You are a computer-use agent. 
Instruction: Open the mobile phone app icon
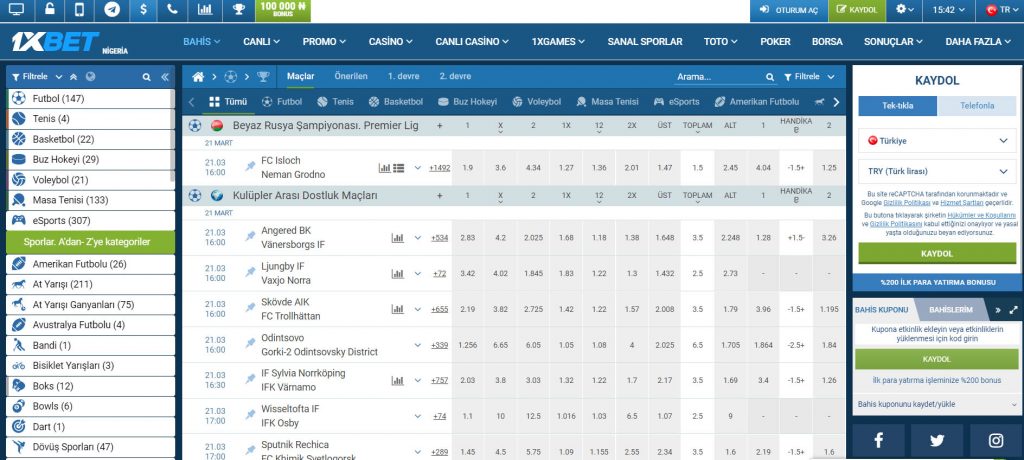(80, 10)
